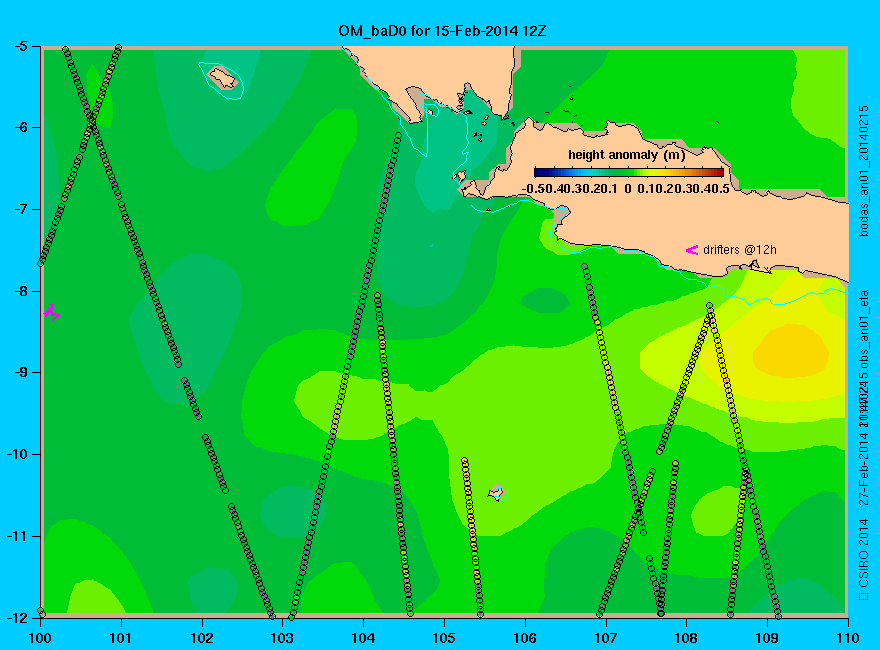Viewport: 880px width, 650px height.
Task: Click the '103' longitude axis label
Action: [282, 638]
